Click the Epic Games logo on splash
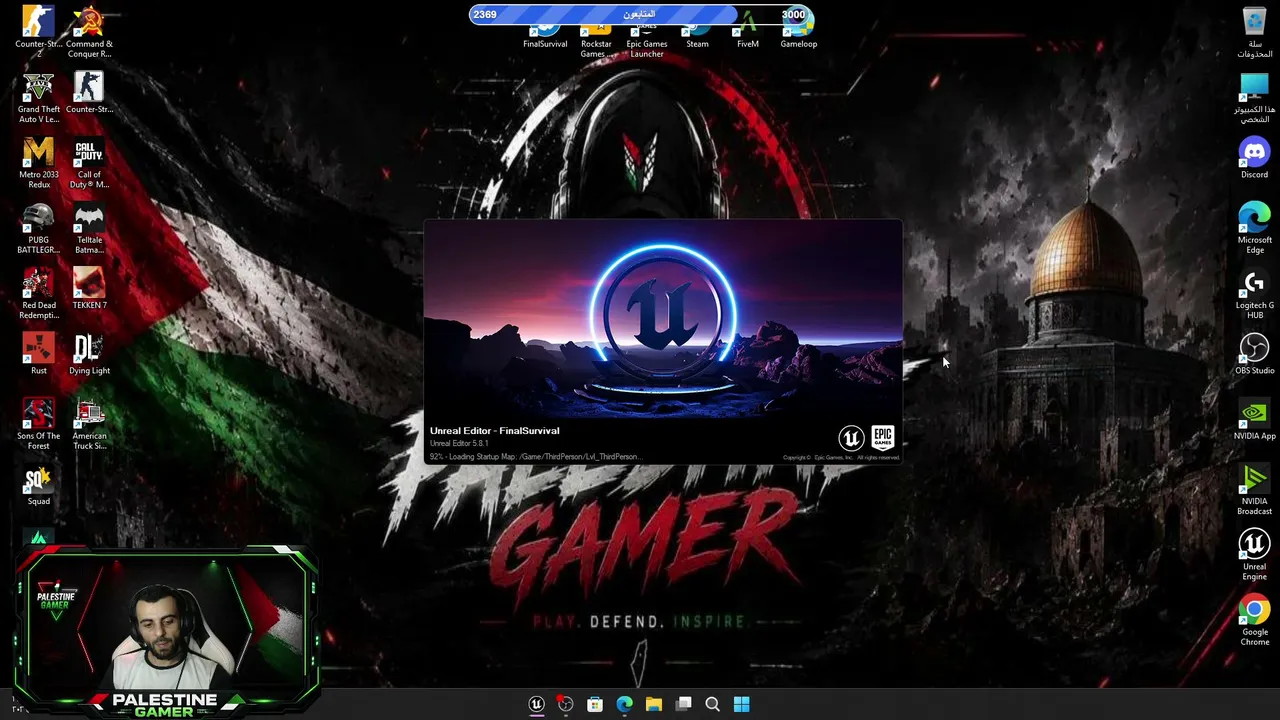This screenshot has width=1280, height=720. tap(882, 437)
